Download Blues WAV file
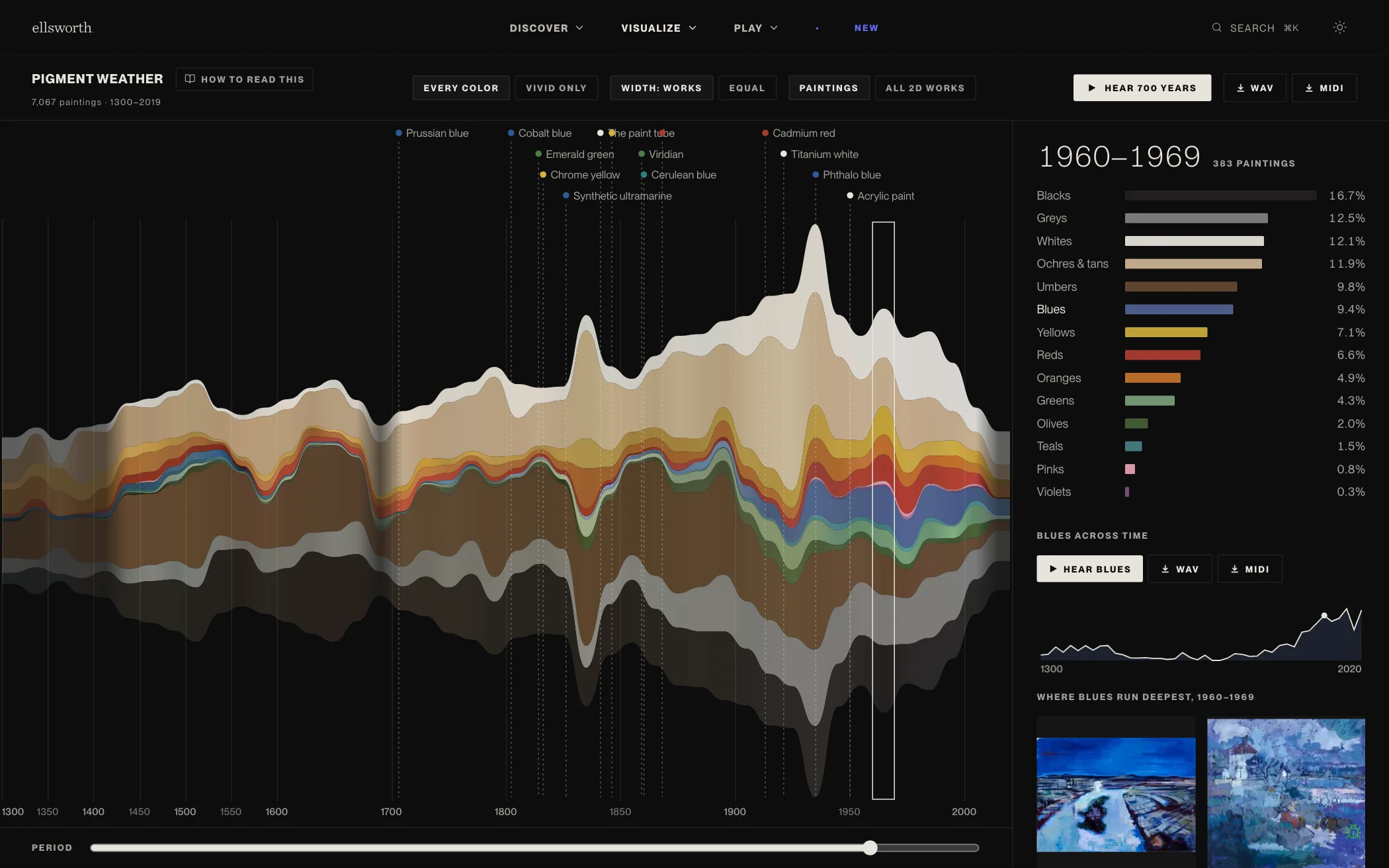Image resolution: width=1389 pixels, height=868 pixels. (1180, 569)
